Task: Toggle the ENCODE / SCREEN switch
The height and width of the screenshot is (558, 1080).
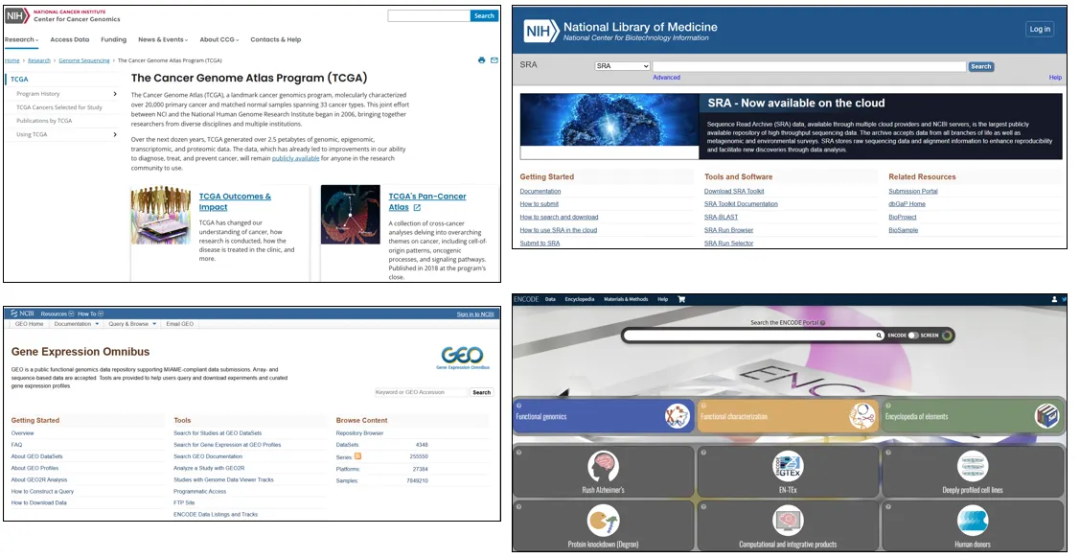Action: tap(913, 335)
